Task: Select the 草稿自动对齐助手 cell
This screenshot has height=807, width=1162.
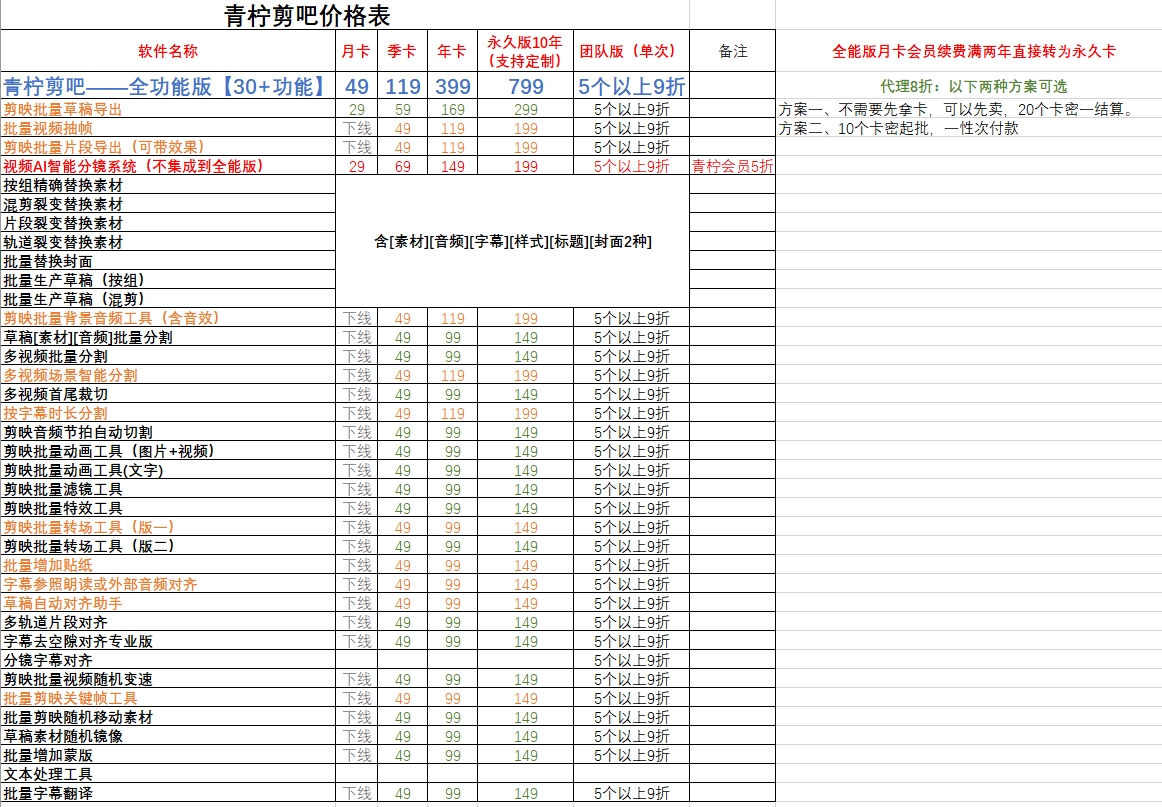Action: pyautogui.click(x=168, y=603)
